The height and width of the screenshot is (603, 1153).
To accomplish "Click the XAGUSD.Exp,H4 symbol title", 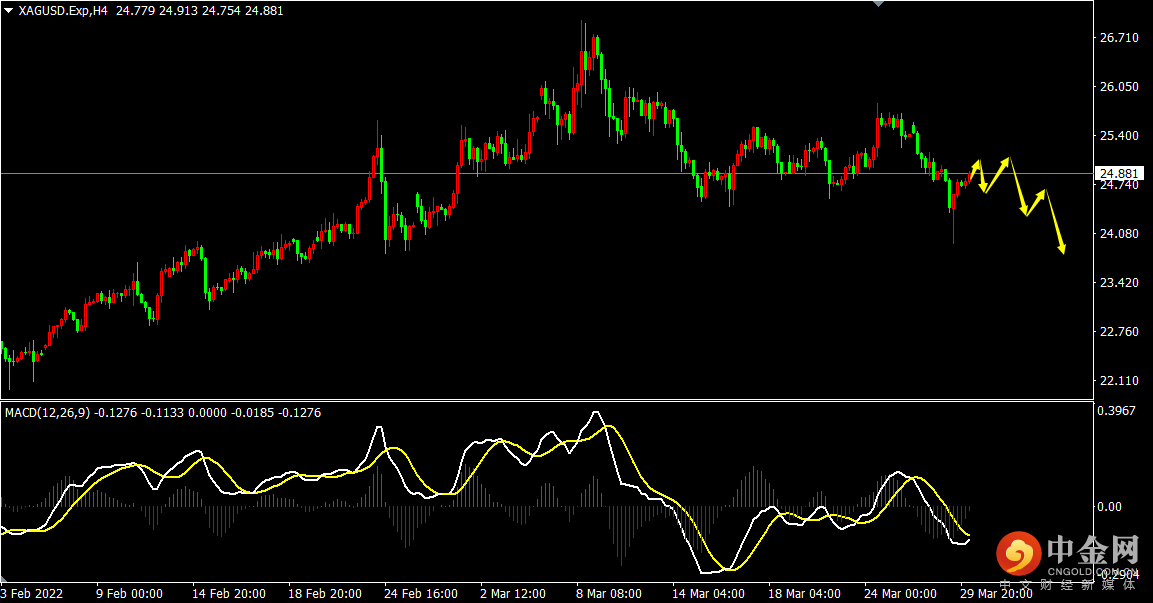I will coord(63,11).
